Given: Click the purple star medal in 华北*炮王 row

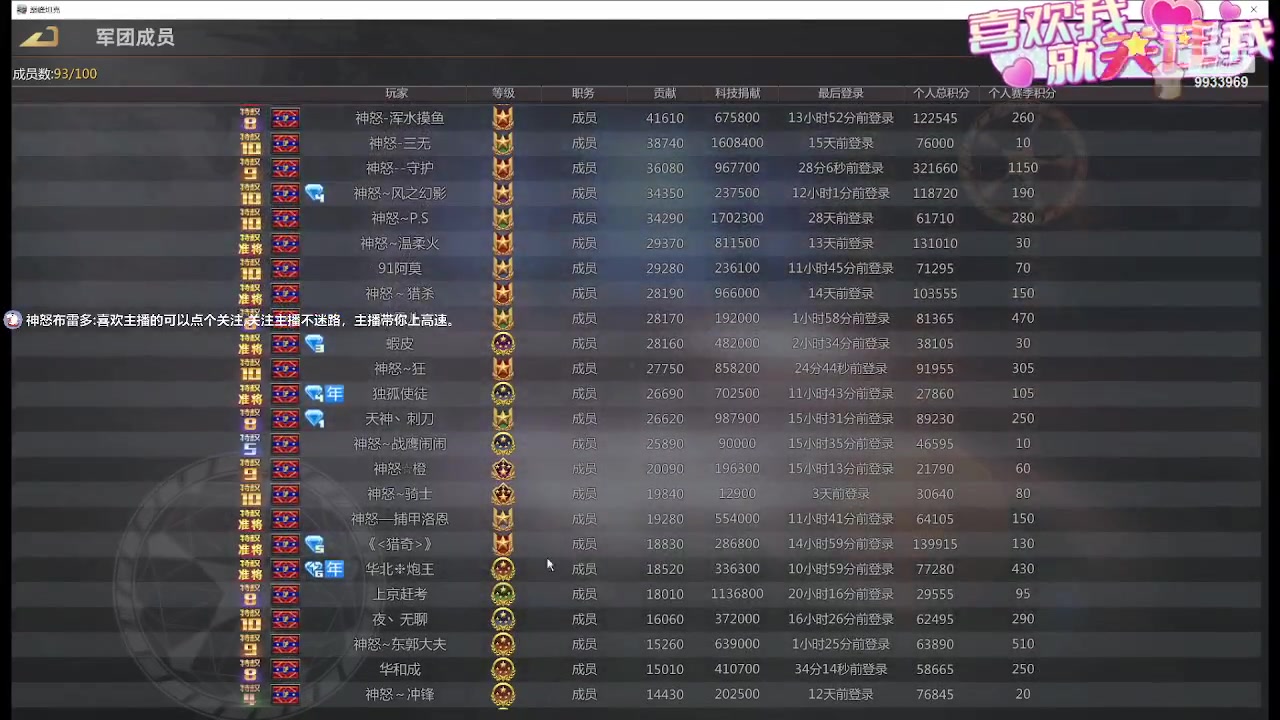Looking at the screenshot, I should [503, 568].
